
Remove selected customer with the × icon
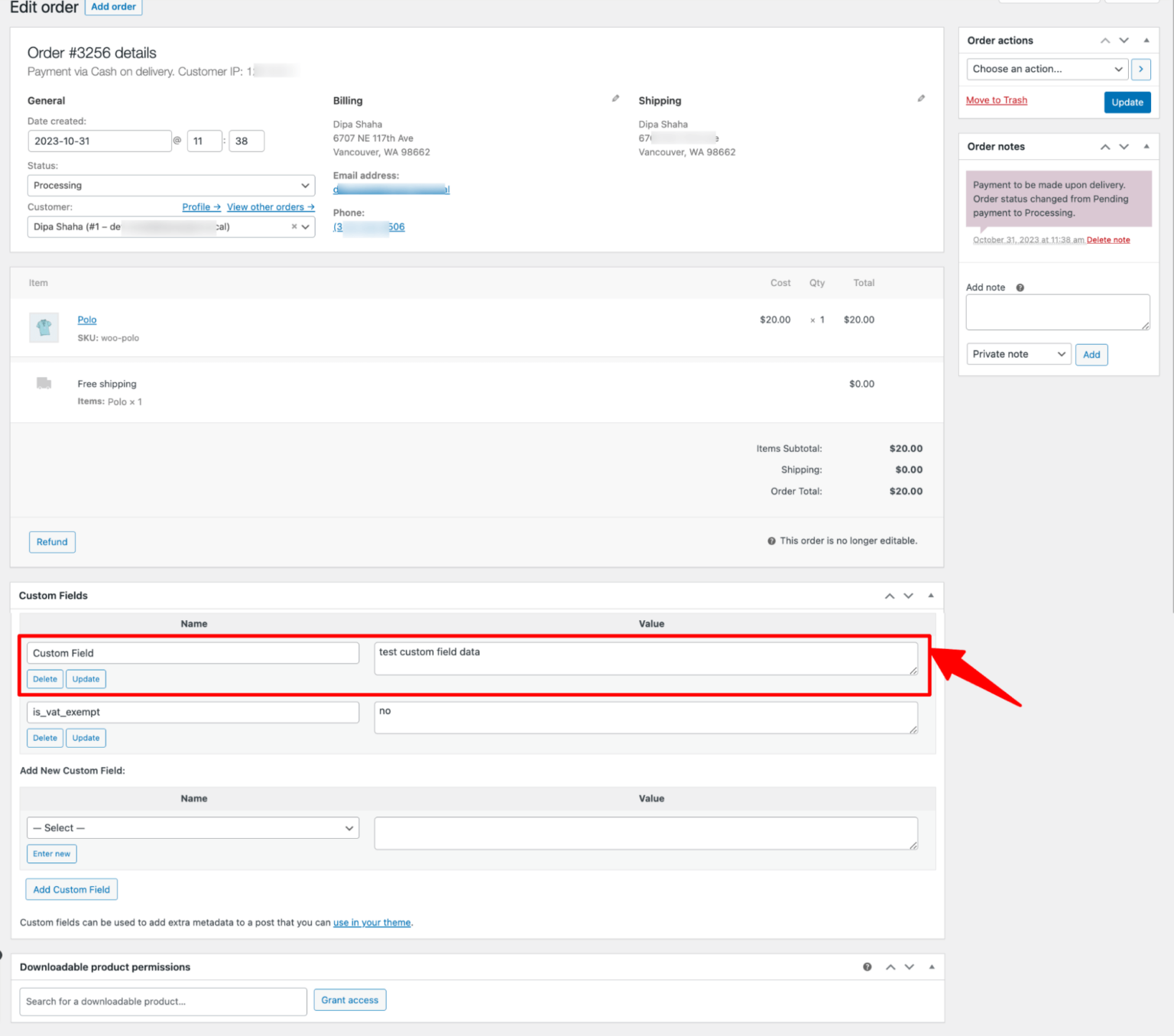[x=293, y=226]
